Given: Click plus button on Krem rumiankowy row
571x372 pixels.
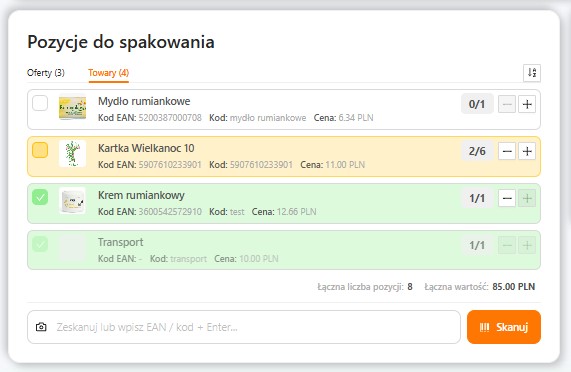Looking at the screenshot, I should pyautogui.click(x=527, y=198).
